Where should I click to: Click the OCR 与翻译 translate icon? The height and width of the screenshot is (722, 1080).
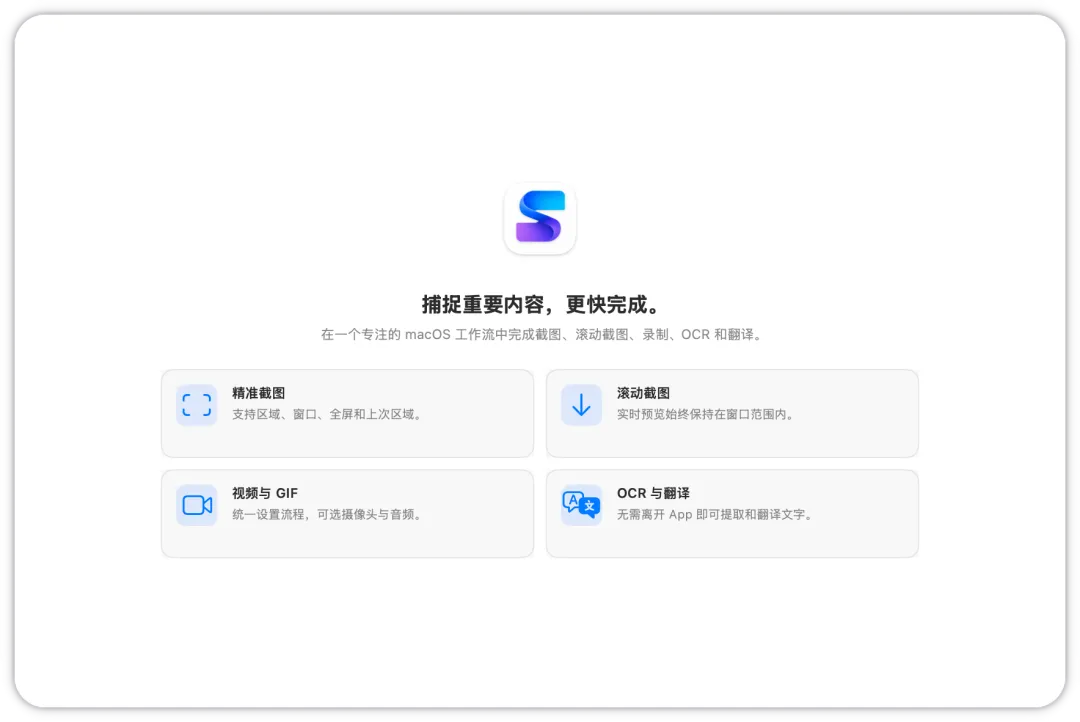coord(581,505)
